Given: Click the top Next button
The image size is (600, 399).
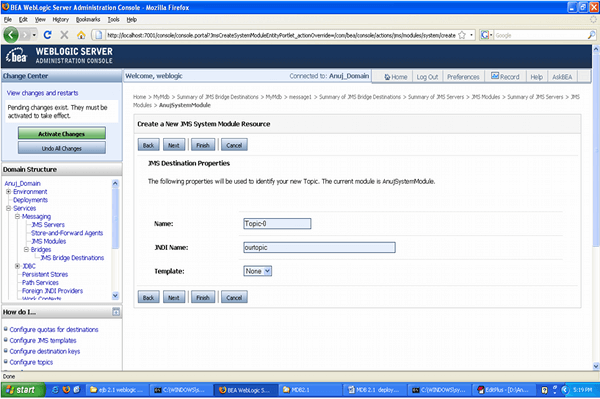Looking at the screenshot, I should click(174, 145).
